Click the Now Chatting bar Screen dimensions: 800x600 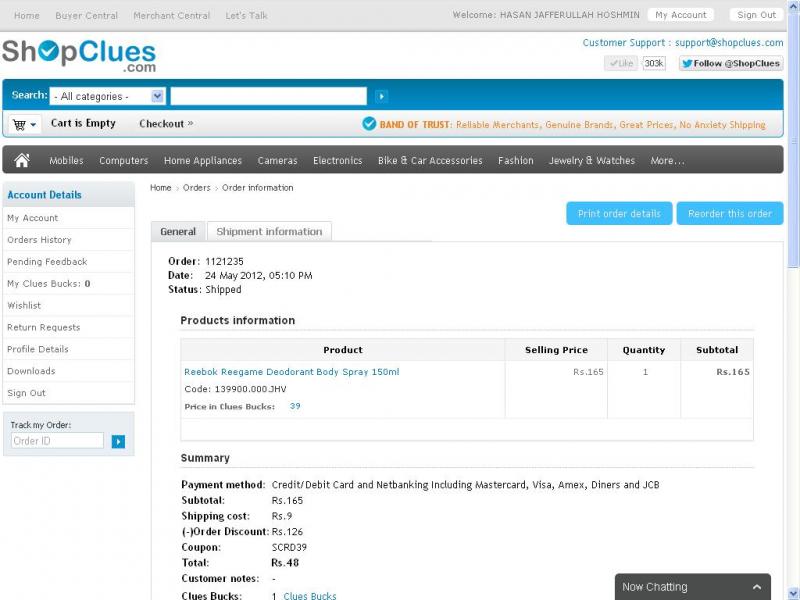(x=692, y=587)
